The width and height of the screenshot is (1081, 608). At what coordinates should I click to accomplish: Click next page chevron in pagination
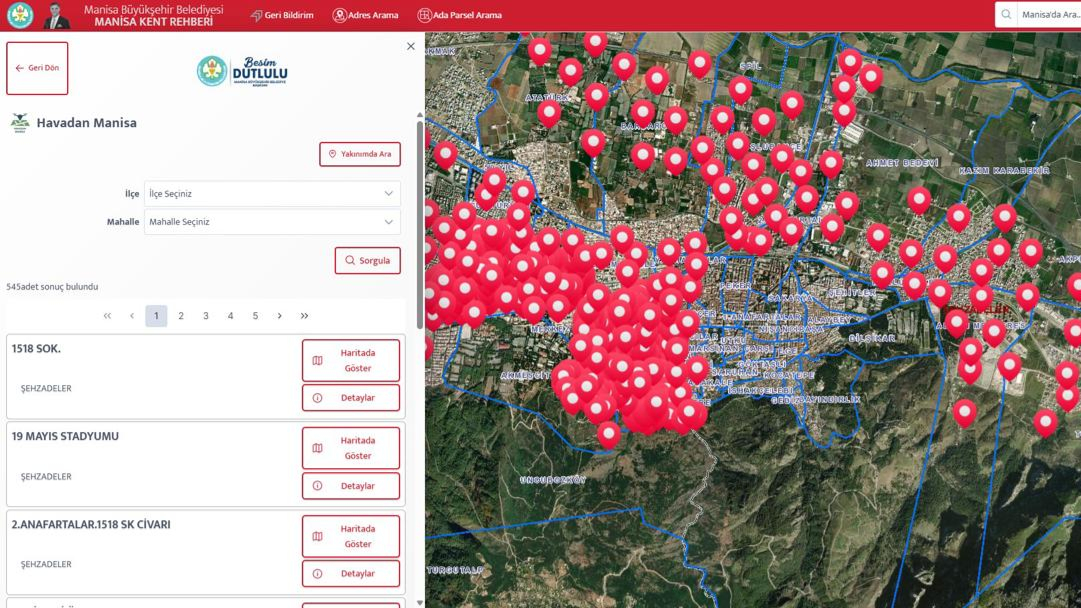(x=279, y=316)
